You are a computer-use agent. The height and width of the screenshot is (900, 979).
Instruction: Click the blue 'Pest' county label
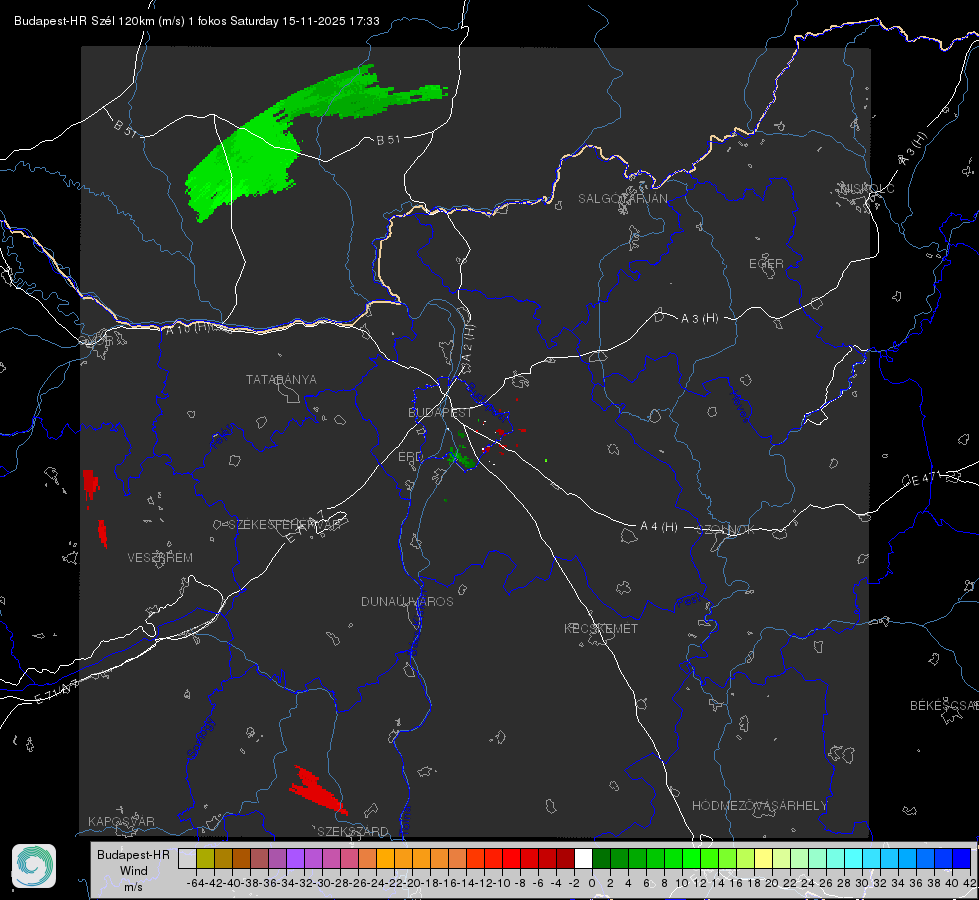coord(689,601)
